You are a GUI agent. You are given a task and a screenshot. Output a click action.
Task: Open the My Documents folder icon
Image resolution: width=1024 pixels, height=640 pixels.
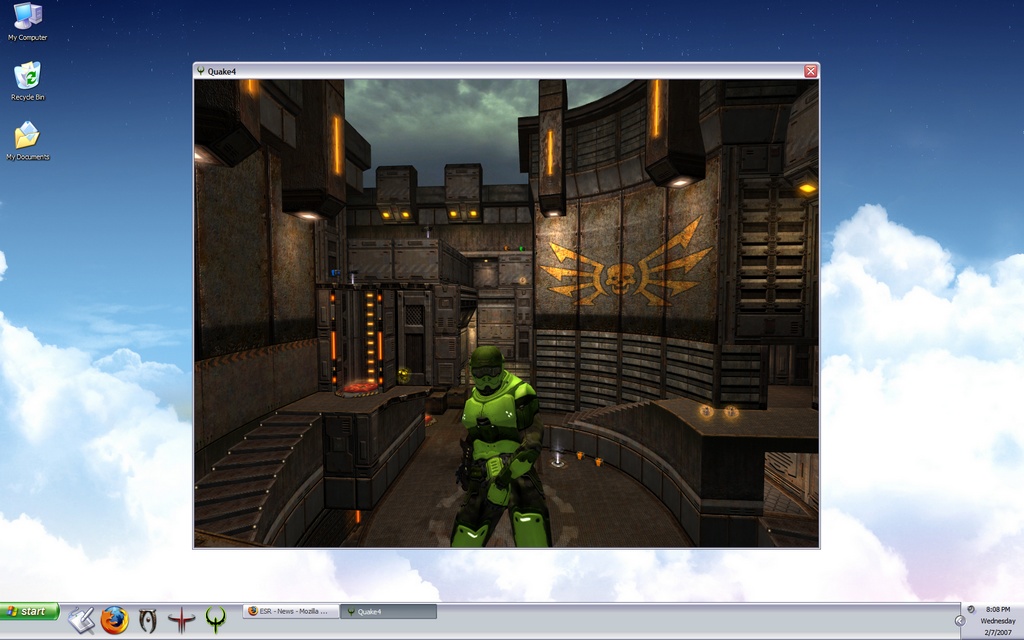(27, 137)
